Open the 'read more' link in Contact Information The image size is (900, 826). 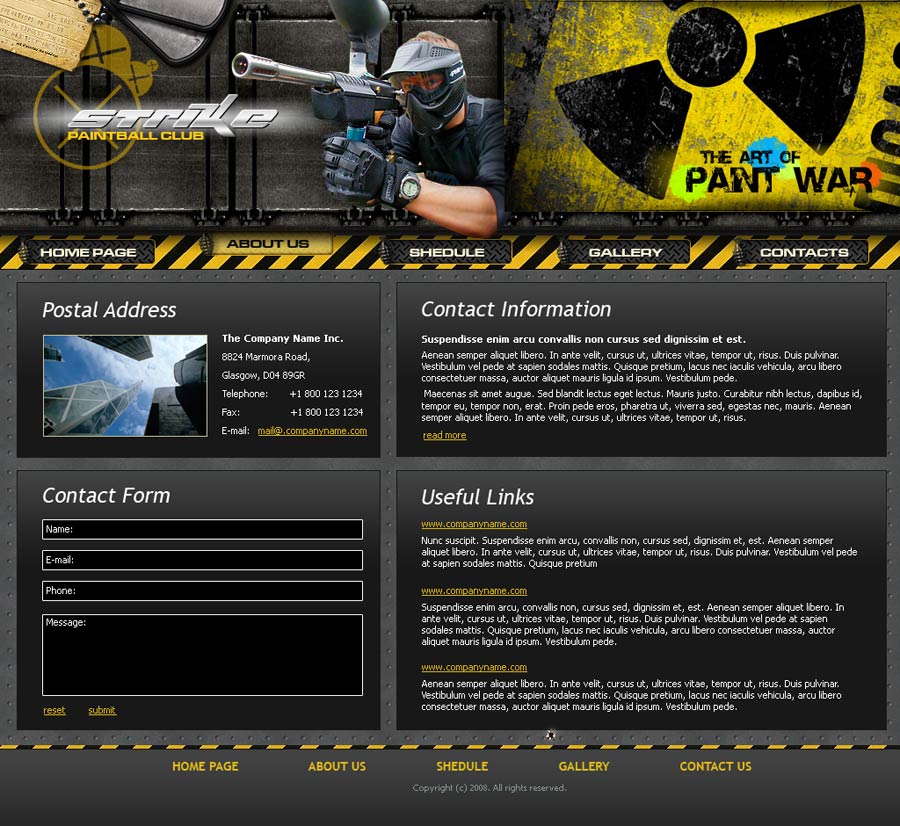click(x=444, y=436)
